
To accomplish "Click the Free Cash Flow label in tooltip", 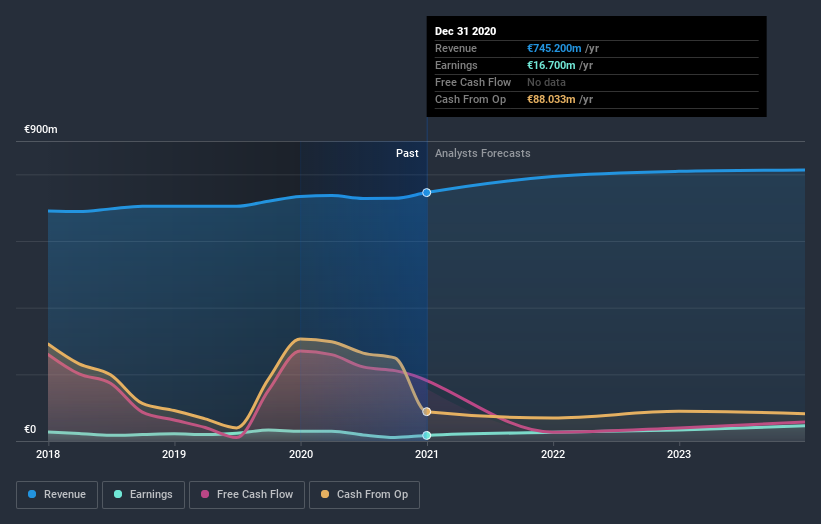I will pyautogui.click(x=473, y=82).
